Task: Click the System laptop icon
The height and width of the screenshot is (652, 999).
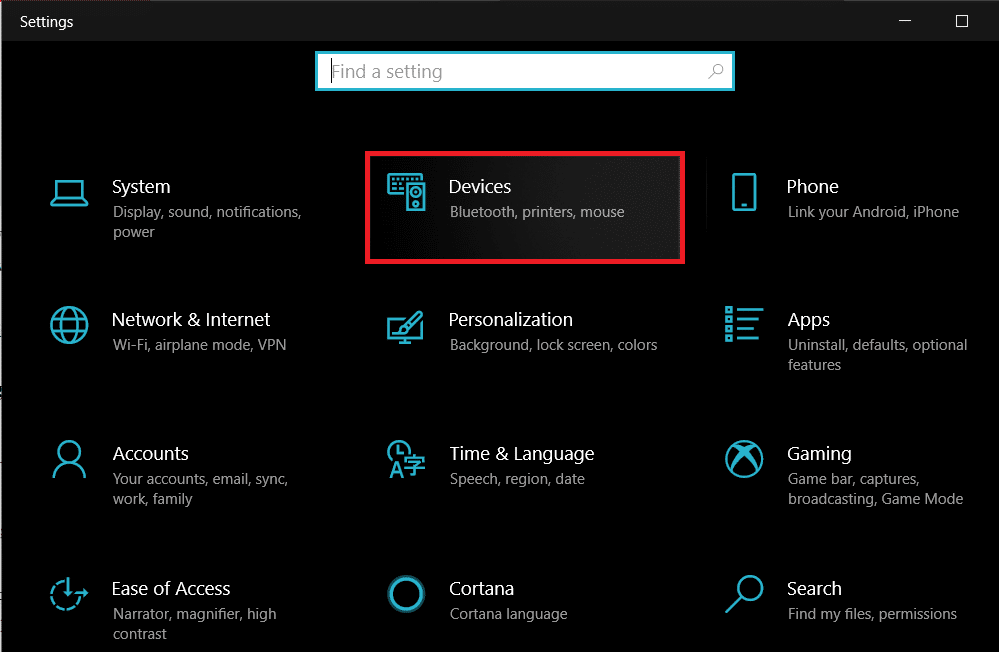Action: coord(69,193)
